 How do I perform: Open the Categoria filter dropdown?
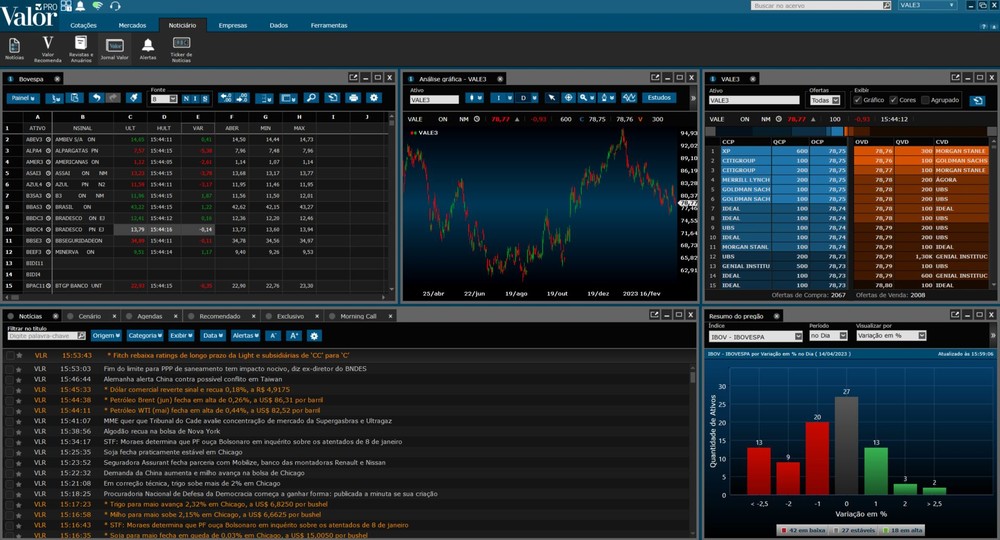point(144,336)
